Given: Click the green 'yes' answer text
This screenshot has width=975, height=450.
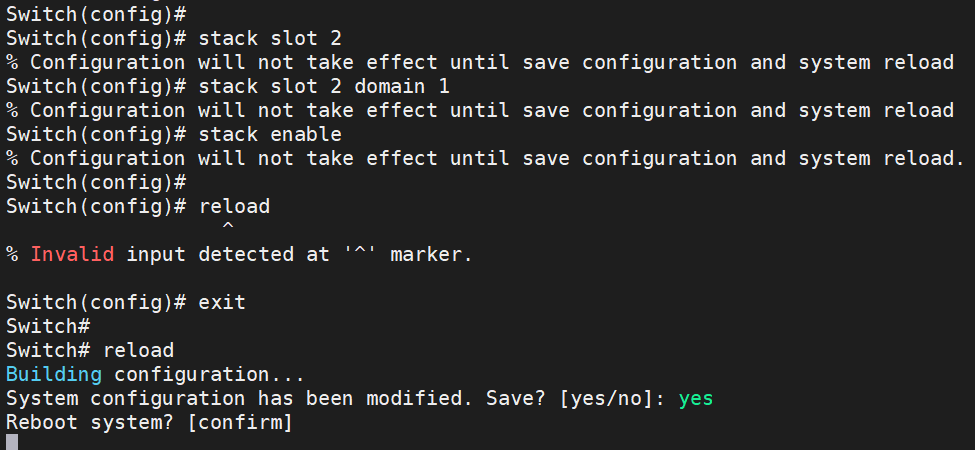Looking at the screenshot, I should (696, 398).
